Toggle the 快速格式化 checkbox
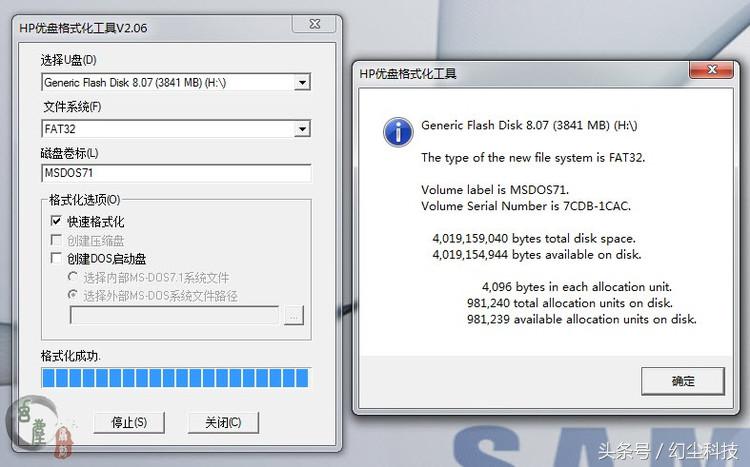This screenshot has height=467, width=750. click(x=56, y=221)
